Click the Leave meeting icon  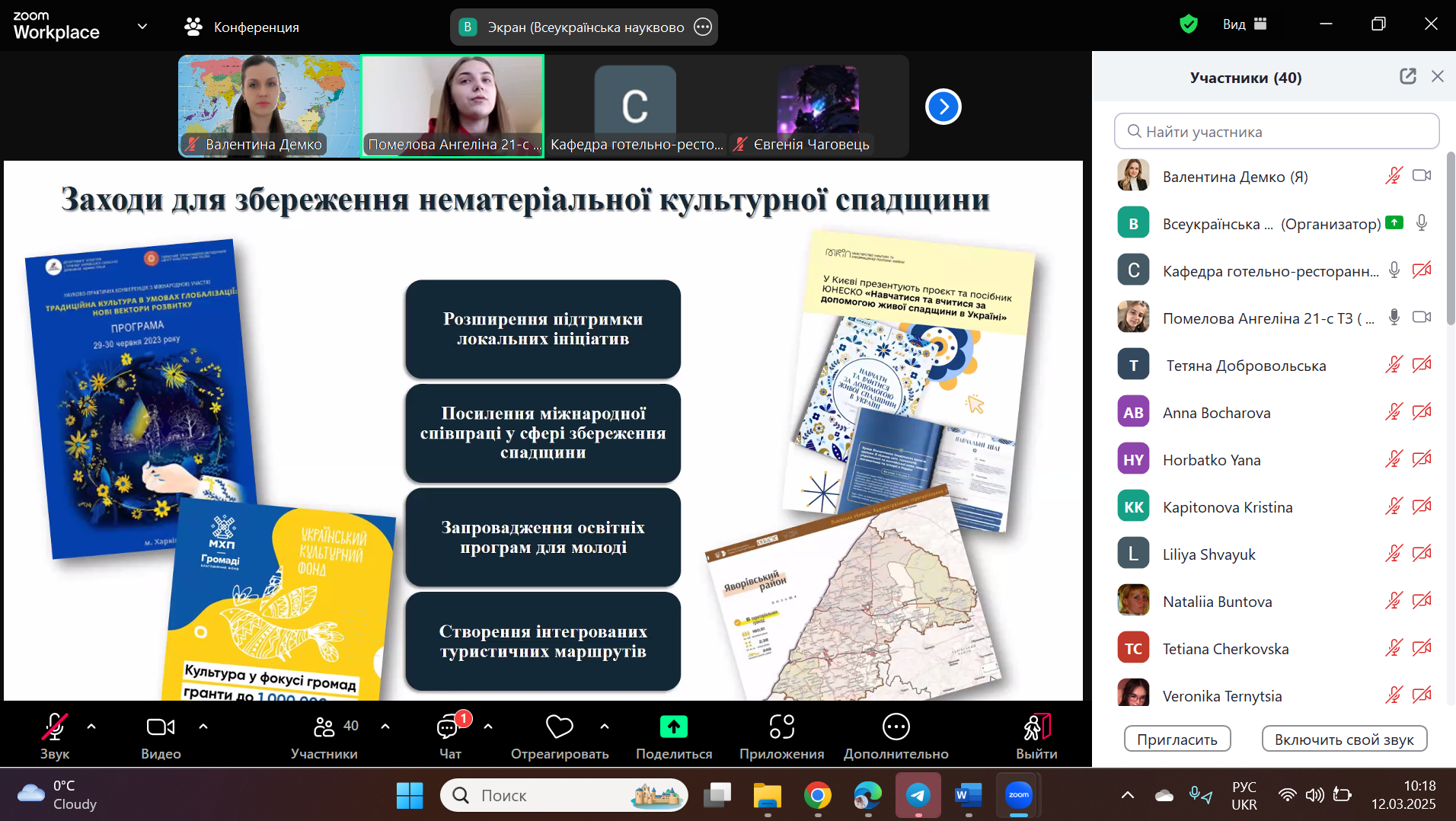point(1036,727)
